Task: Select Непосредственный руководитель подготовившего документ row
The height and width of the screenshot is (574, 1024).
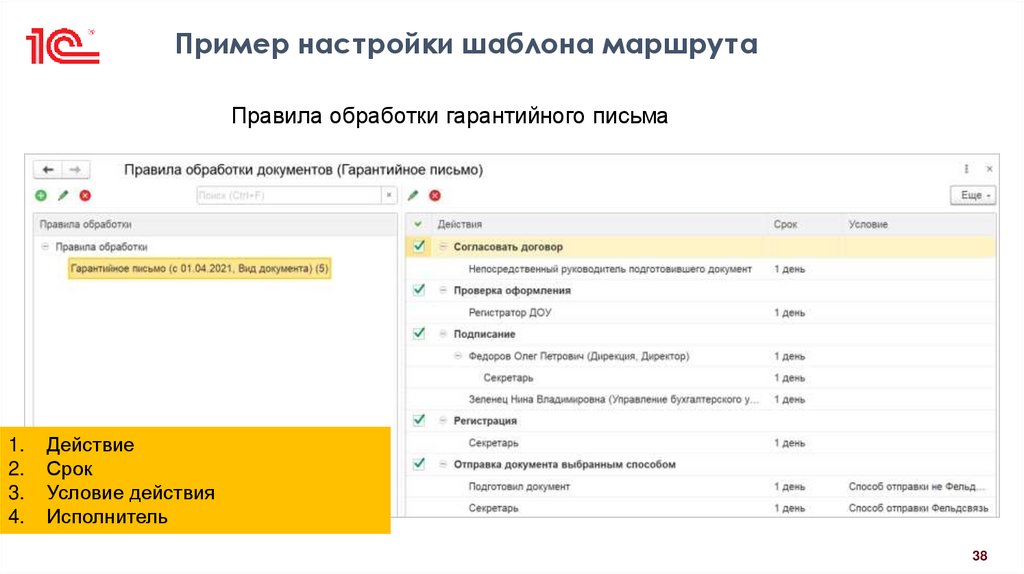Action: click(701, 268)
